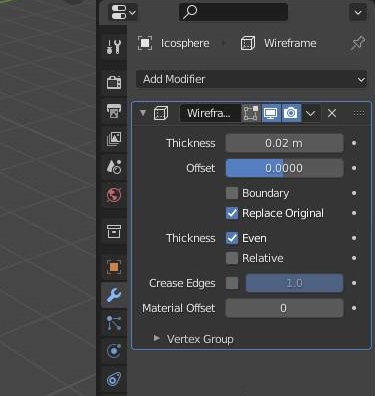375x396 pixels.
Task: Click the Thickness 0.02 m field
Action: 284,143
